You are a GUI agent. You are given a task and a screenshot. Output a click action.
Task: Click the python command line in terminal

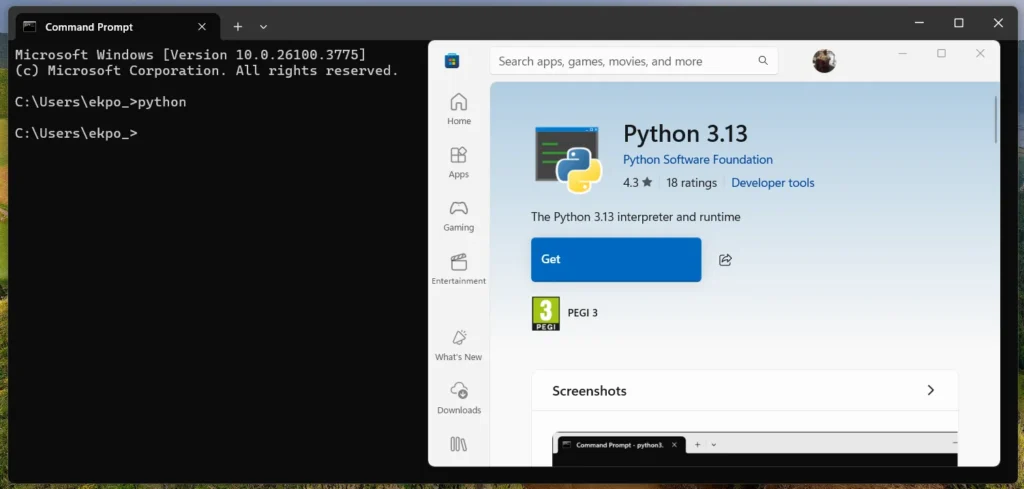pos(101,103)
